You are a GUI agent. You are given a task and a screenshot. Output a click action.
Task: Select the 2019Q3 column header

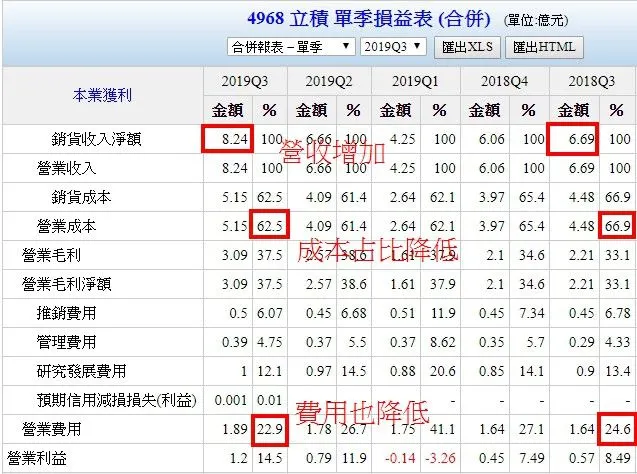pos(245,81)
